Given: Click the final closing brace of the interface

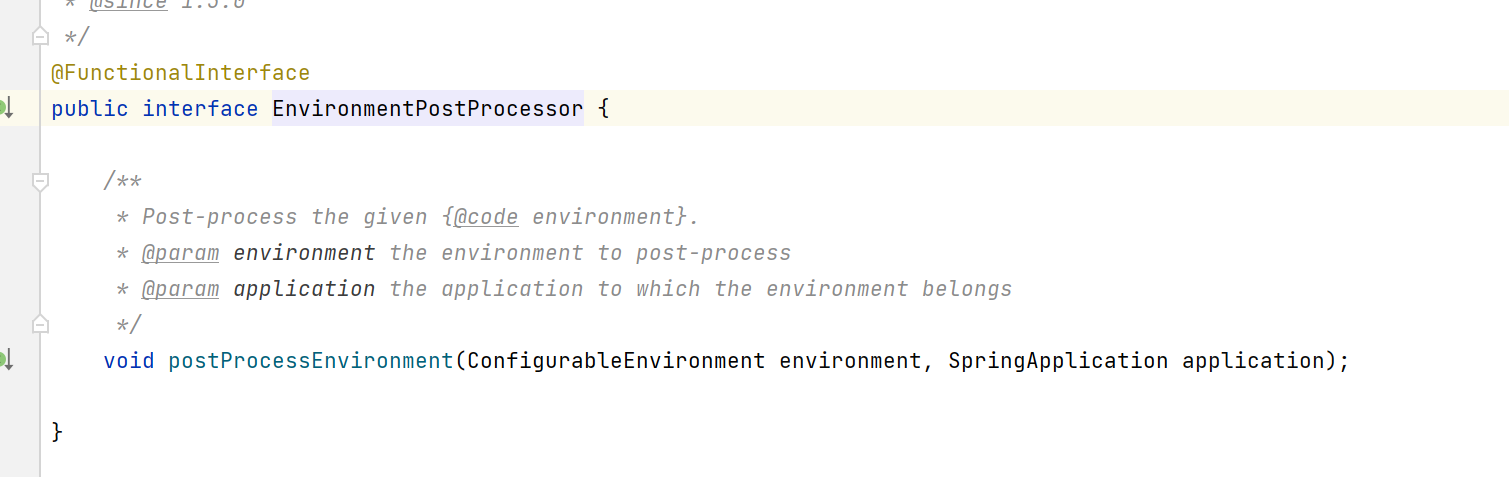Looking at the screenshot, I should point(57,432).
